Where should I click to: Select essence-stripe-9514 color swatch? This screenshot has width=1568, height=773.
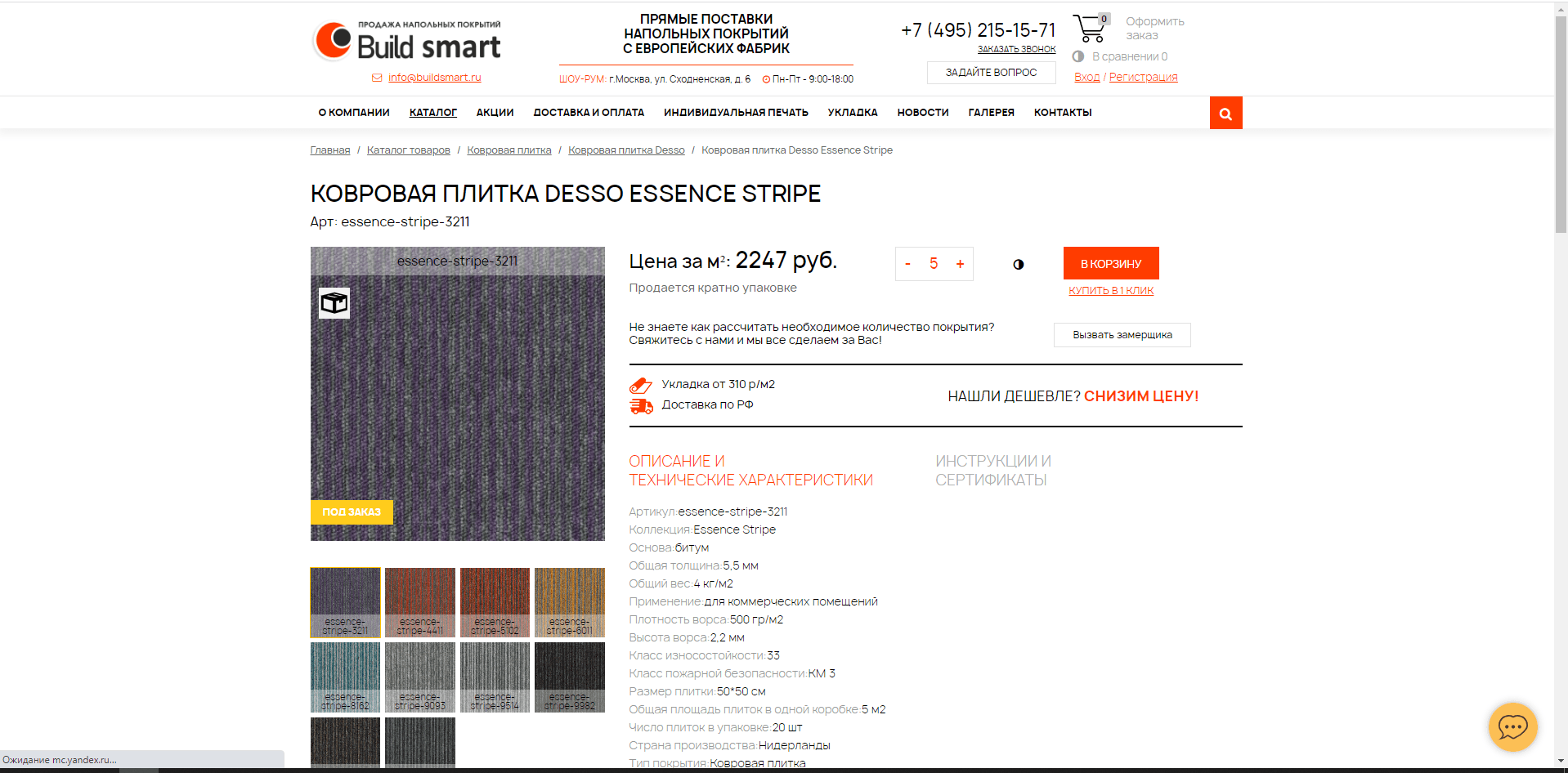click(495, 677)
